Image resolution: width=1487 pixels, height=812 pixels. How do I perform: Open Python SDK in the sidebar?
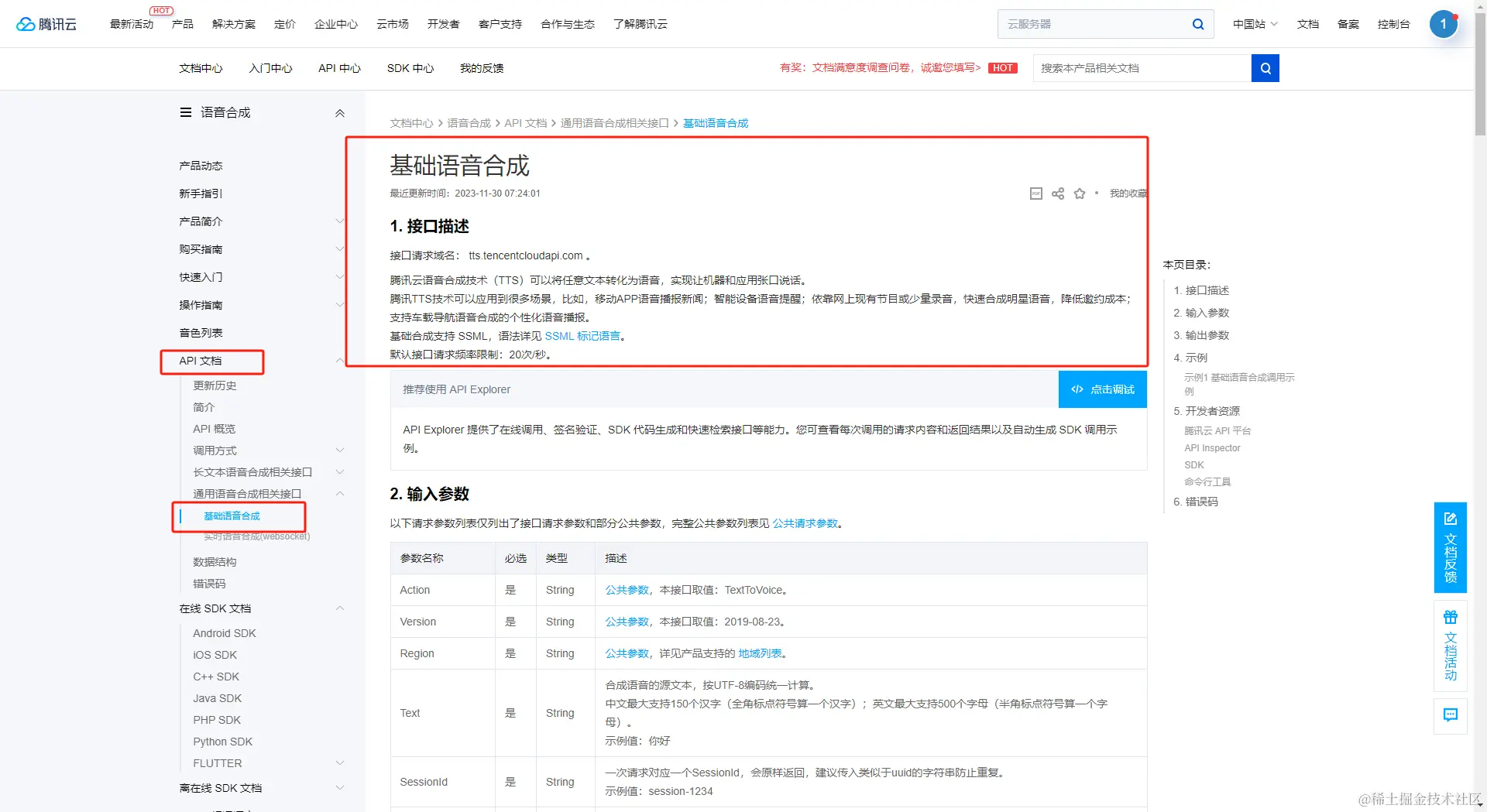click(222, 742)
